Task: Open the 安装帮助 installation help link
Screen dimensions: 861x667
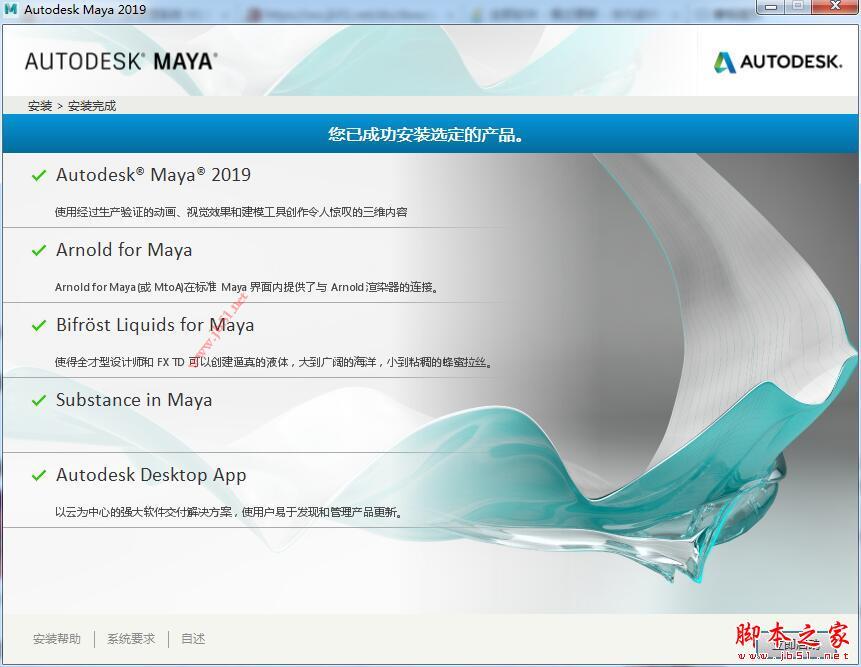Action: point(57,638)
